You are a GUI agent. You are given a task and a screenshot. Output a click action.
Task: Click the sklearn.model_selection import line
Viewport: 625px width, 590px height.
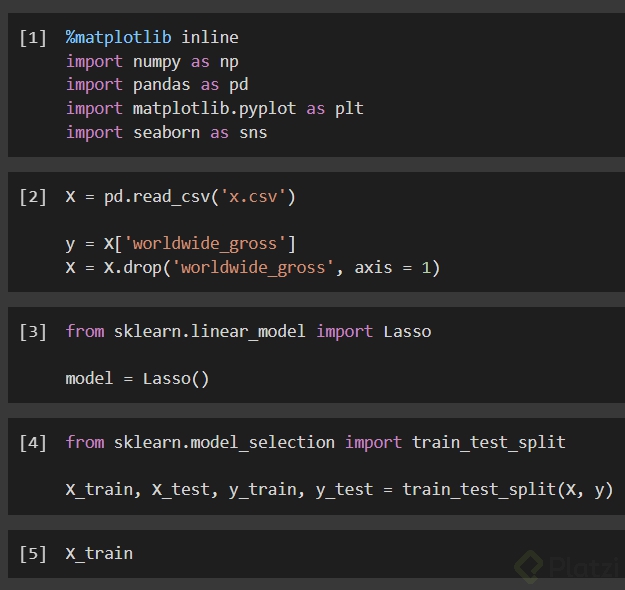315,442
